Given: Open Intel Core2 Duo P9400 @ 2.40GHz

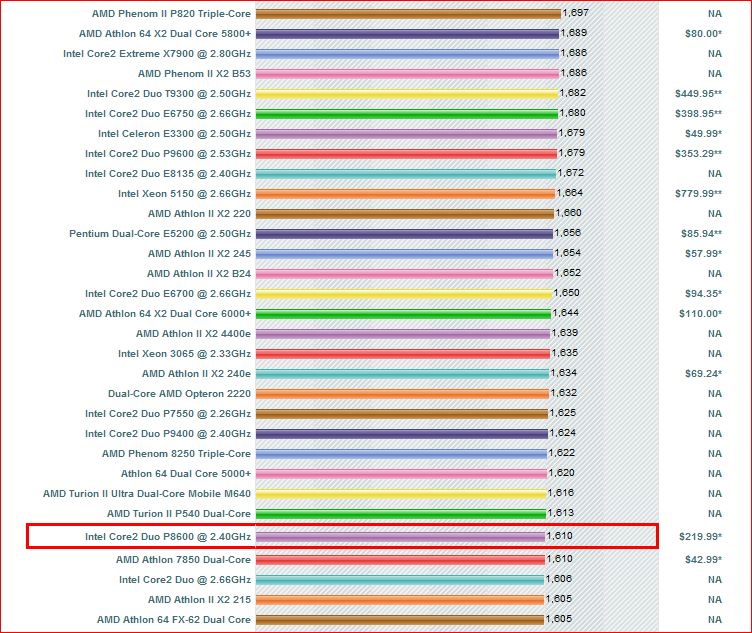Looking at the screenshot, I should pyautogui.click(x=168, y=434).
